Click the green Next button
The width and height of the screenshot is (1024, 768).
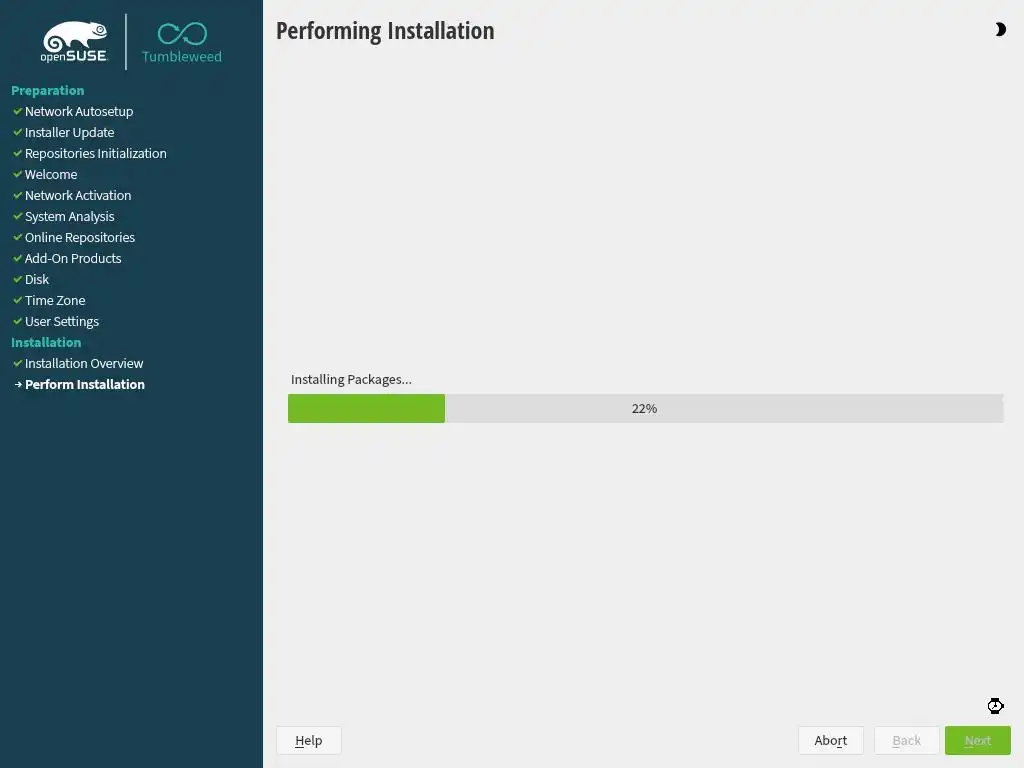pos(978,741)
